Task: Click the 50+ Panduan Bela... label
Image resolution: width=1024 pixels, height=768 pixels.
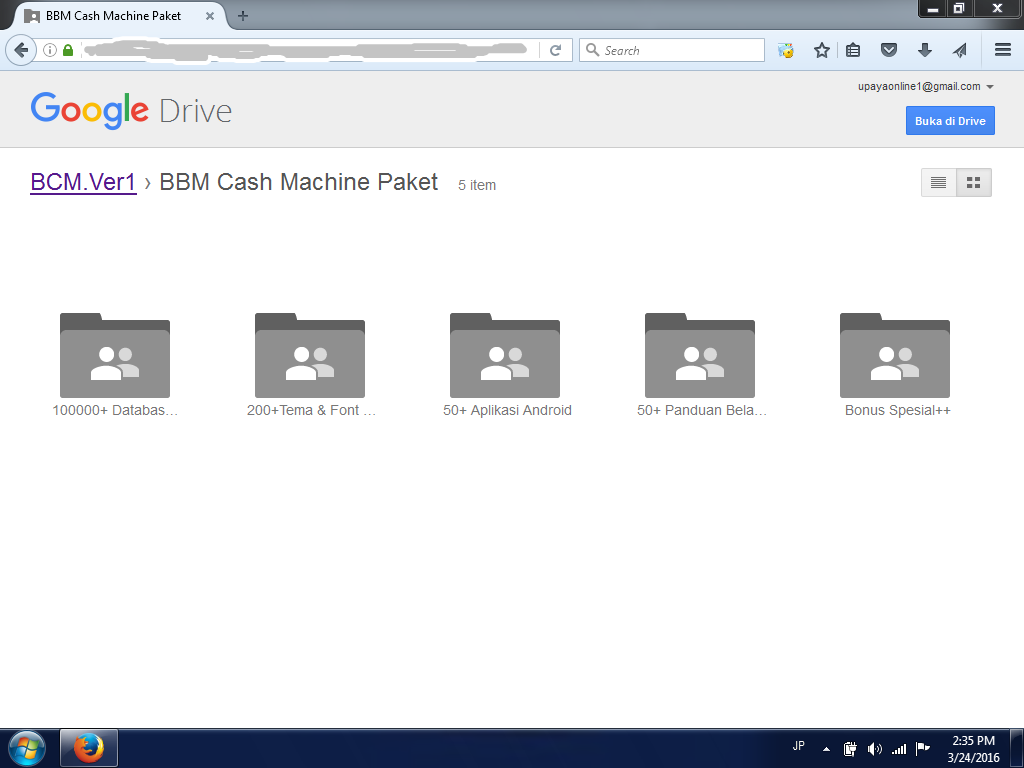Action: (x=702, y=410)
